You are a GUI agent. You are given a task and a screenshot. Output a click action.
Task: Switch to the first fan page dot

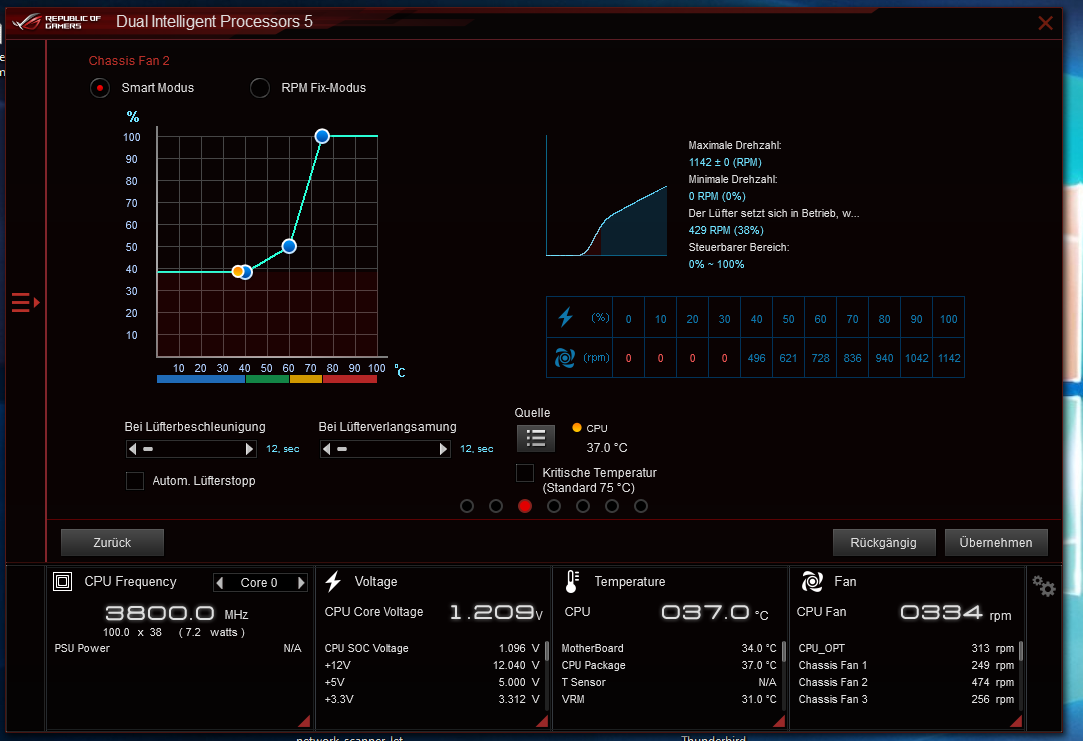tap(467, 506)
